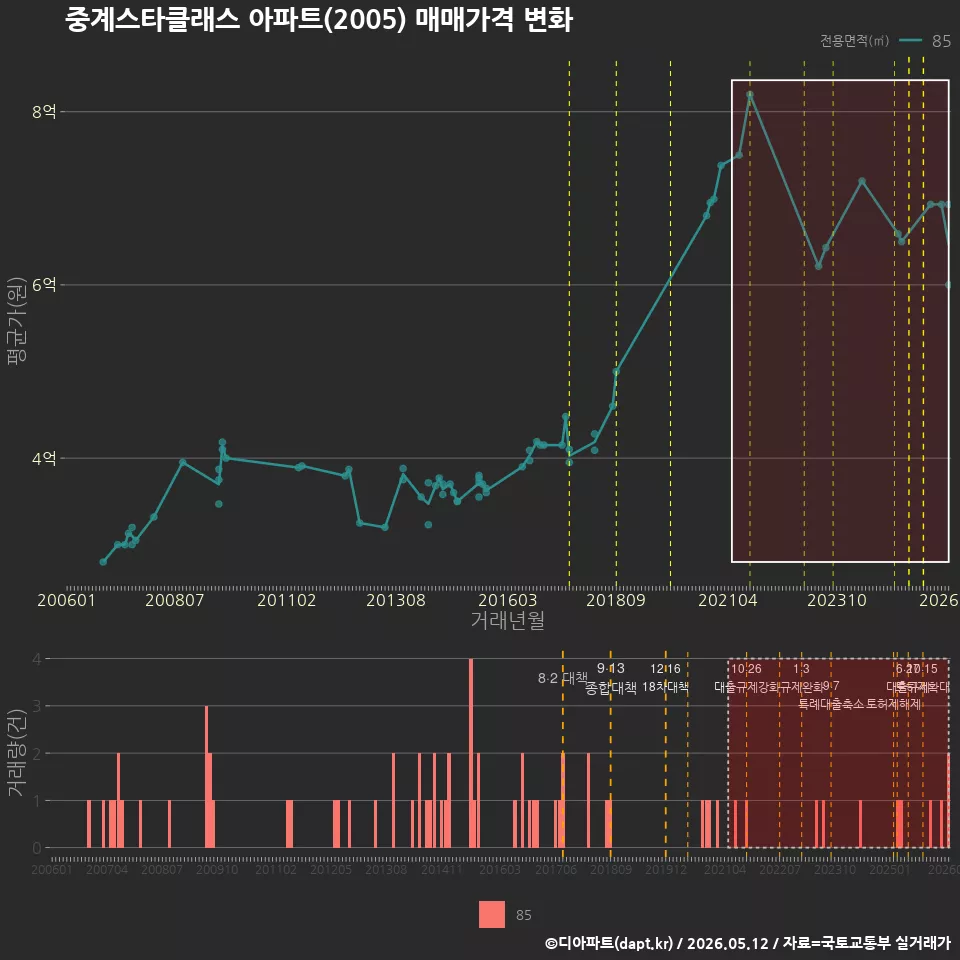Click the 1·3 date annotation label
960x960 pixels.
[x=801, y=669]
